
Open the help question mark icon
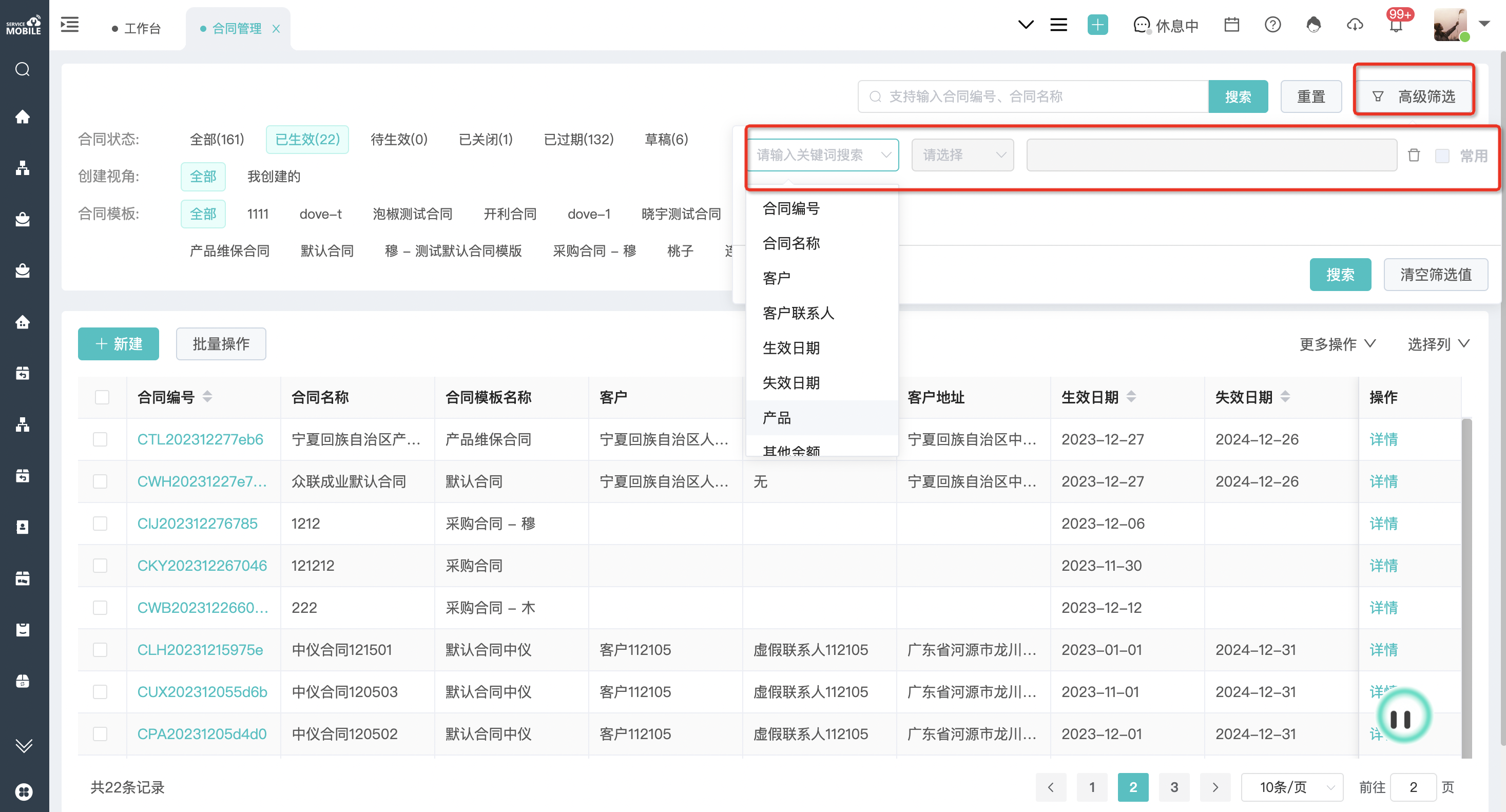pos(1273,25)
